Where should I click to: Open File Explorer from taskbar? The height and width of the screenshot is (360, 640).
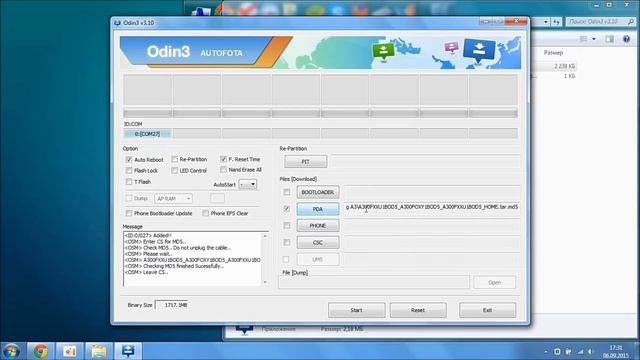coord(99,351)
